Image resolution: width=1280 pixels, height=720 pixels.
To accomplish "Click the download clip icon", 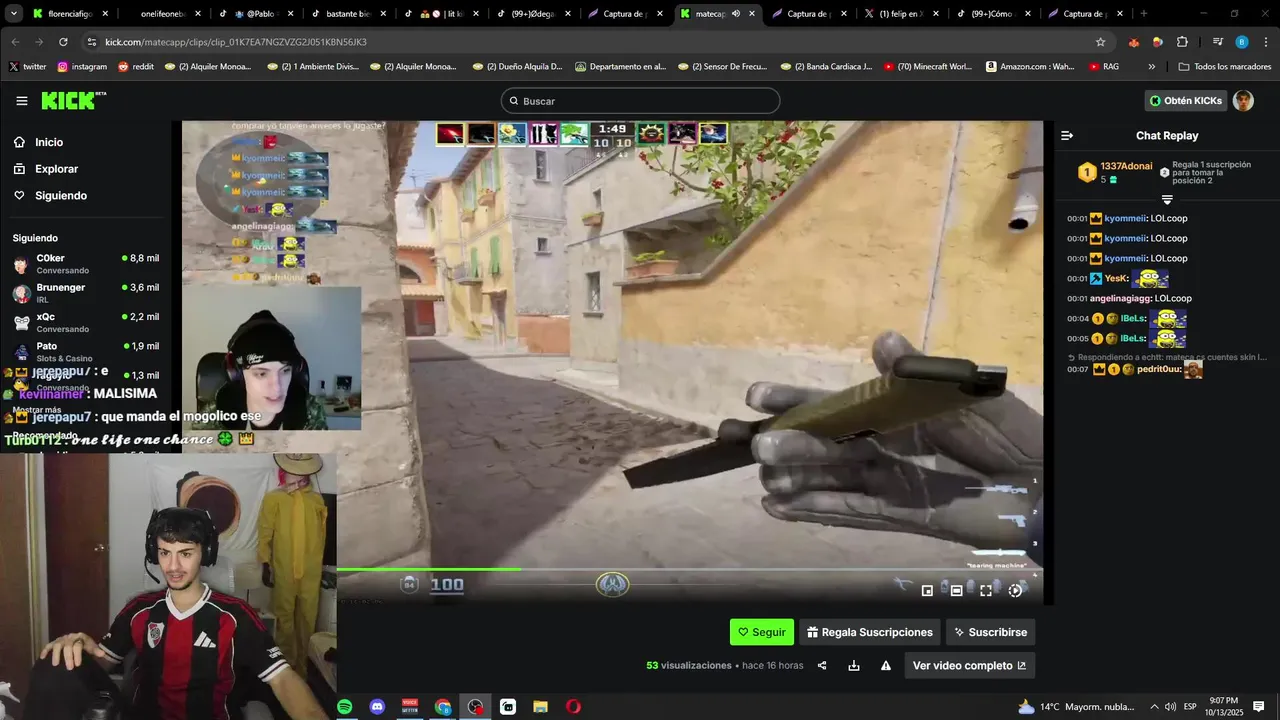I will 854,665.
